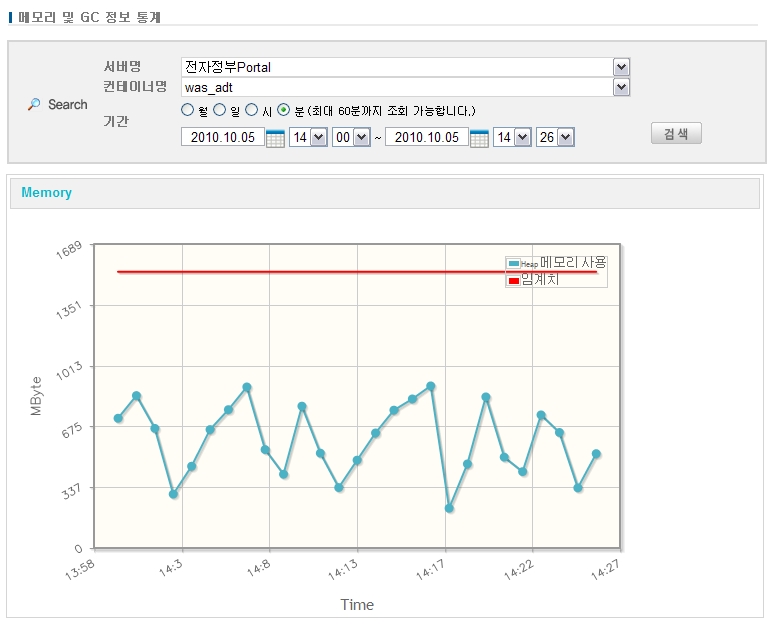The height and width of the screenshot is (624, 775).
Task: Click the teal Heap 메모리 사용 legend swatch
Action: tap(514, 263)
